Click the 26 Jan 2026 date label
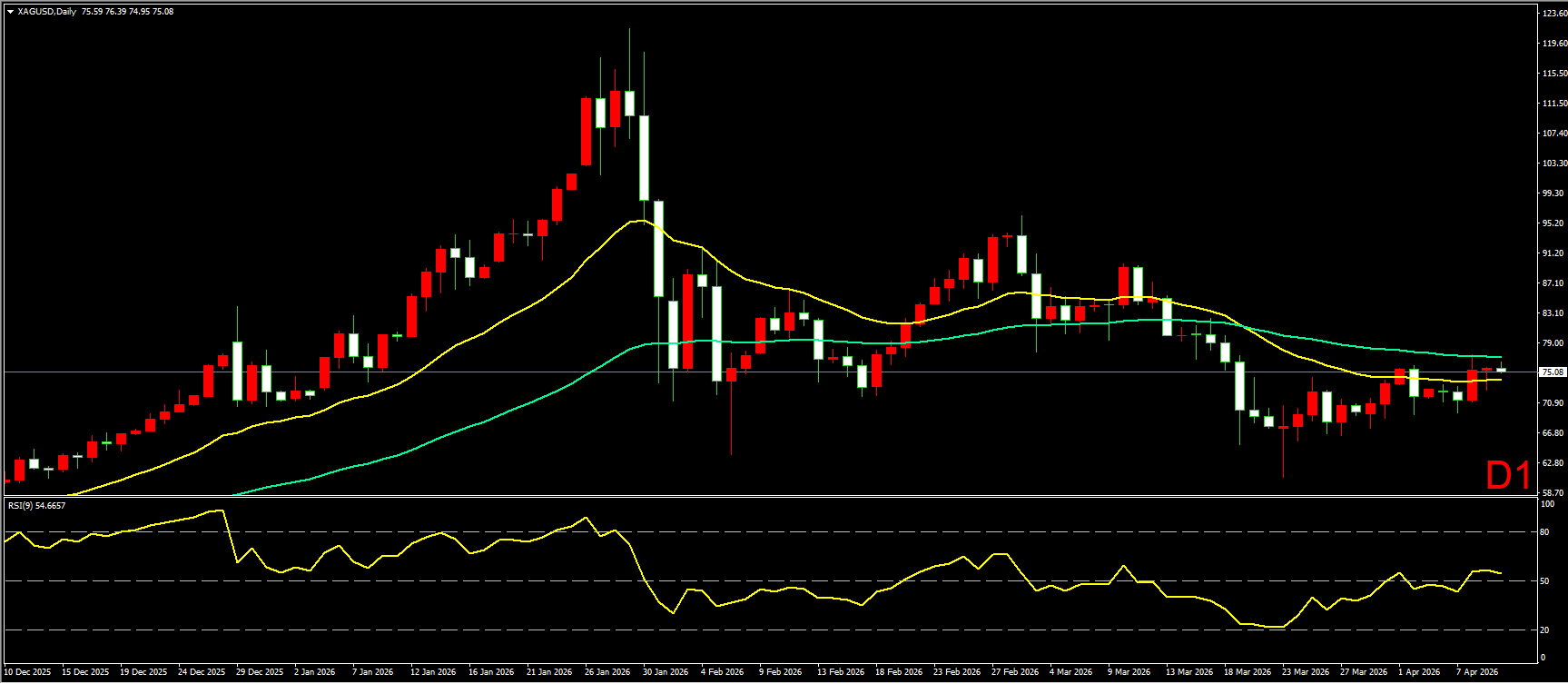Screen dimensions: 1568x684 607,672
